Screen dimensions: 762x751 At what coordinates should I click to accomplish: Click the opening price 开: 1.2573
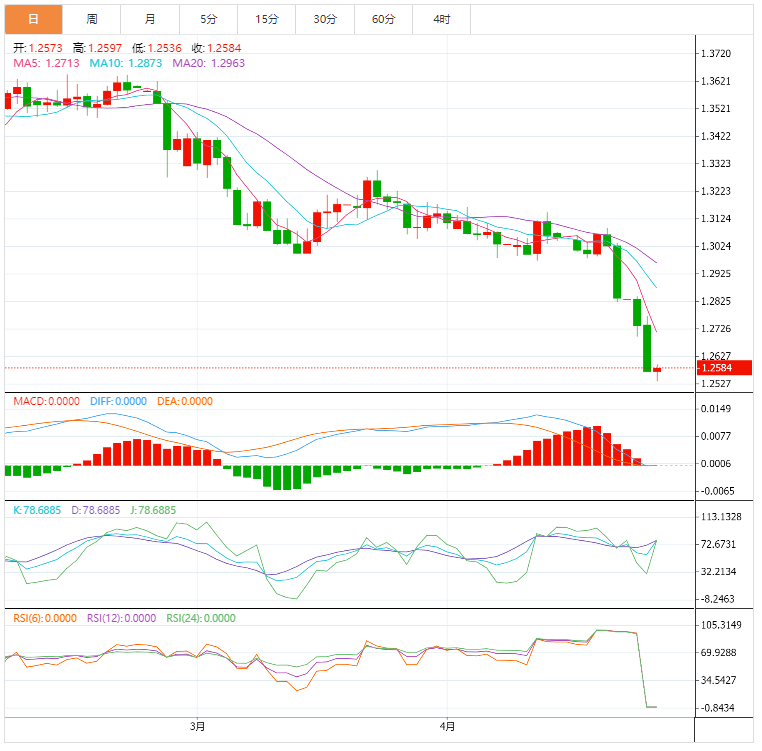[38, 48]
